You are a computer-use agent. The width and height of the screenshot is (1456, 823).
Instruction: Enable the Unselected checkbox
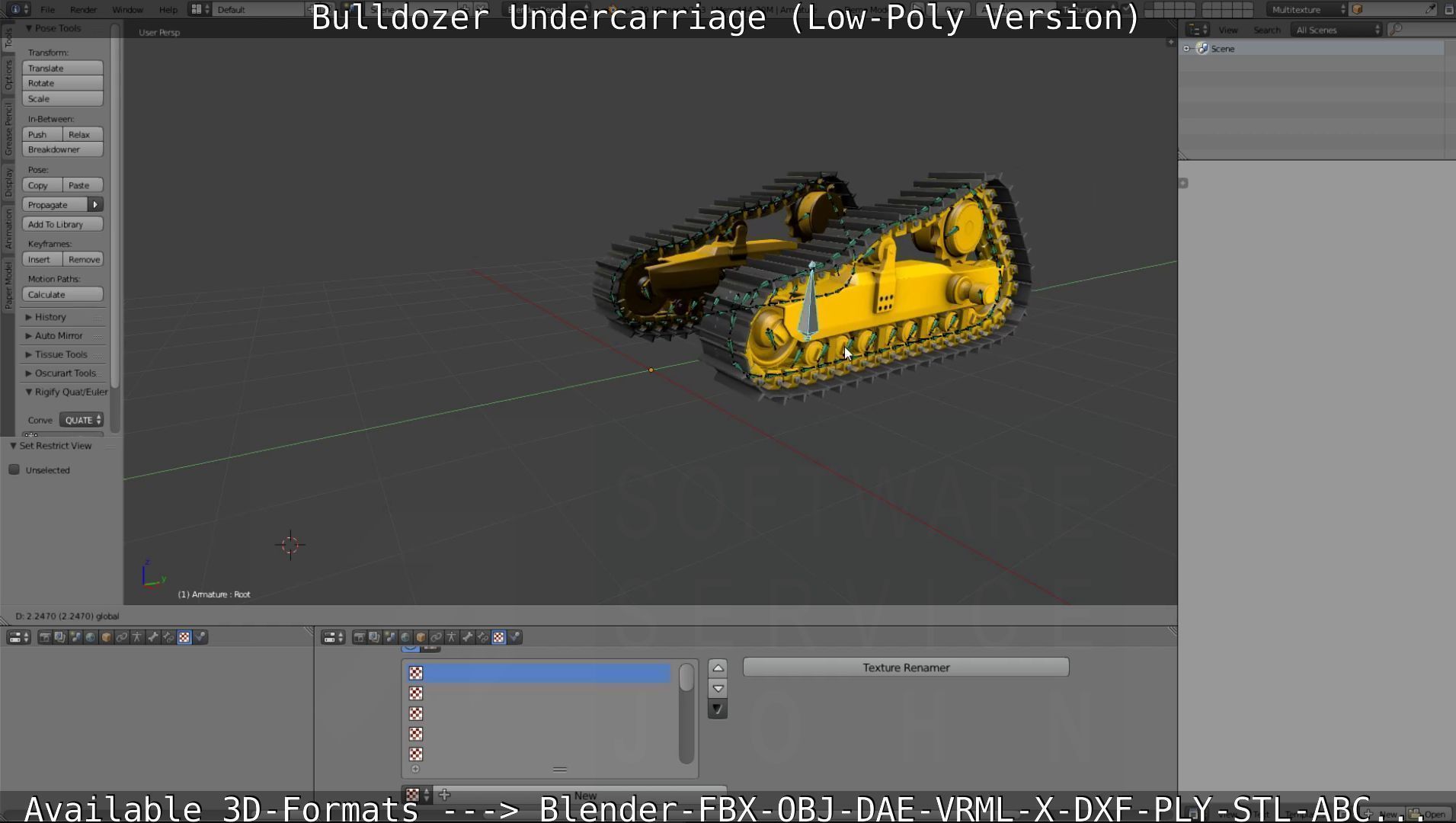pyautogui.click(x=14, y=470)
